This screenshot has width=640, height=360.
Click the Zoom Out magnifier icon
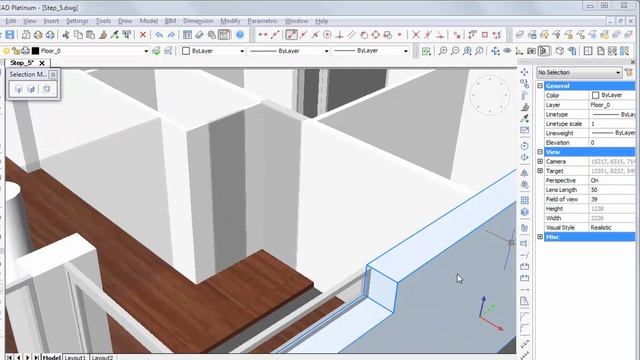[x=455, y=51]
